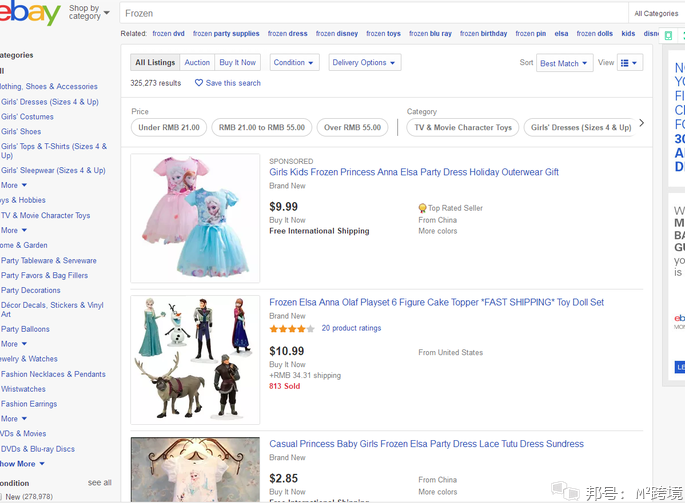Click the eBay logo
This screenshot has width=685, height=503.
pos(30,12)
